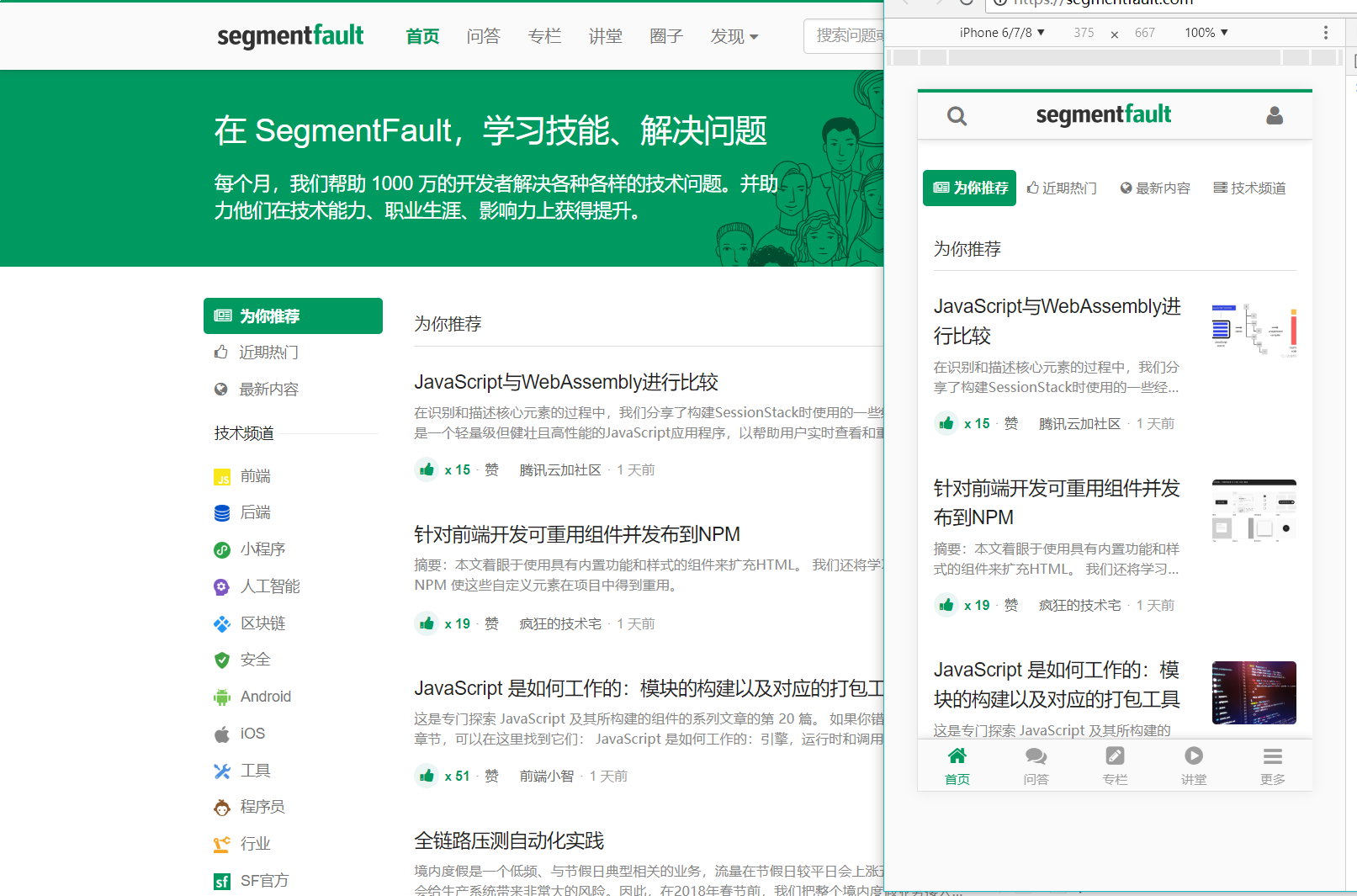Tap 首页 in the mobile bottom bar
Screen dimensions: 1357x896
957,766
